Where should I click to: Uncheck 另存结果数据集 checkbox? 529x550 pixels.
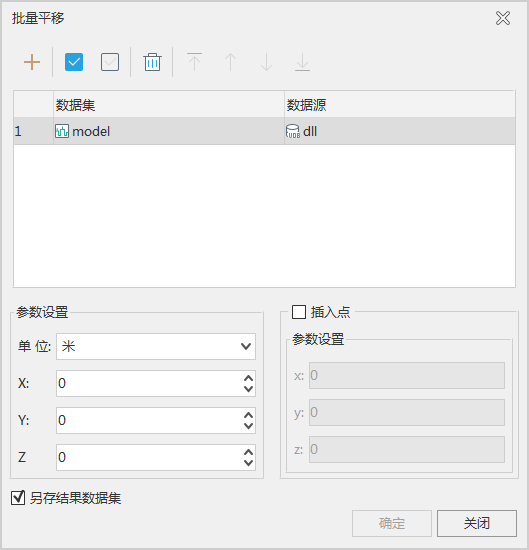(x=18, y=498)
